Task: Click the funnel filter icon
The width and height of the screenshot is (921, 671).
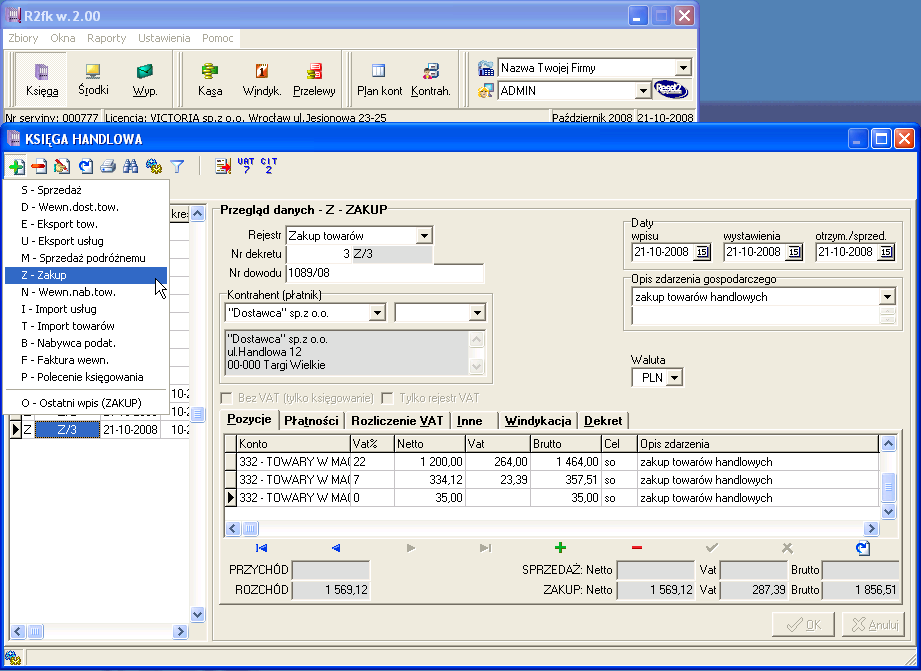Action: [x=177, y=167]
